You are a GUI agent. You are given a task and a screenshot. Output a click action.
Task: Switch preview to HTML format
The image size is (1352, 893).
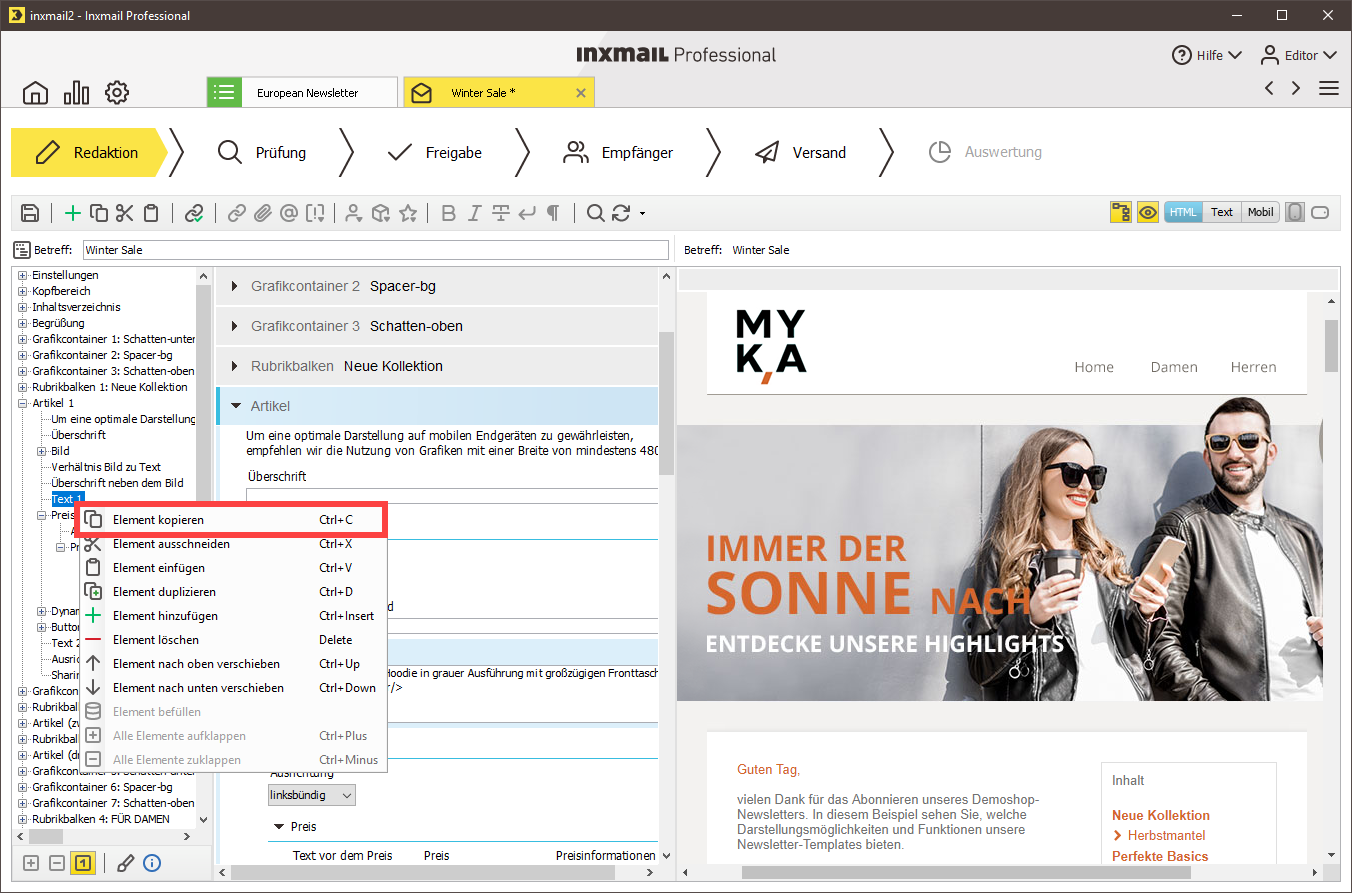(x=1183, y=212)
